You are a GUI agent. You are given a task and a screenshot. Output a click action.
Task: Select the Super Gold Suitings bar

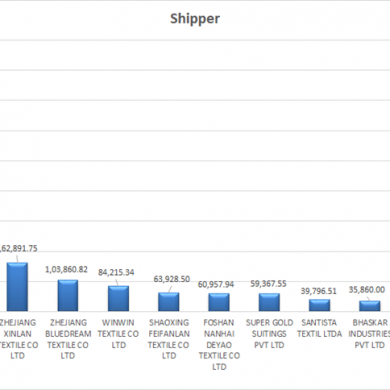coord(269,303)
